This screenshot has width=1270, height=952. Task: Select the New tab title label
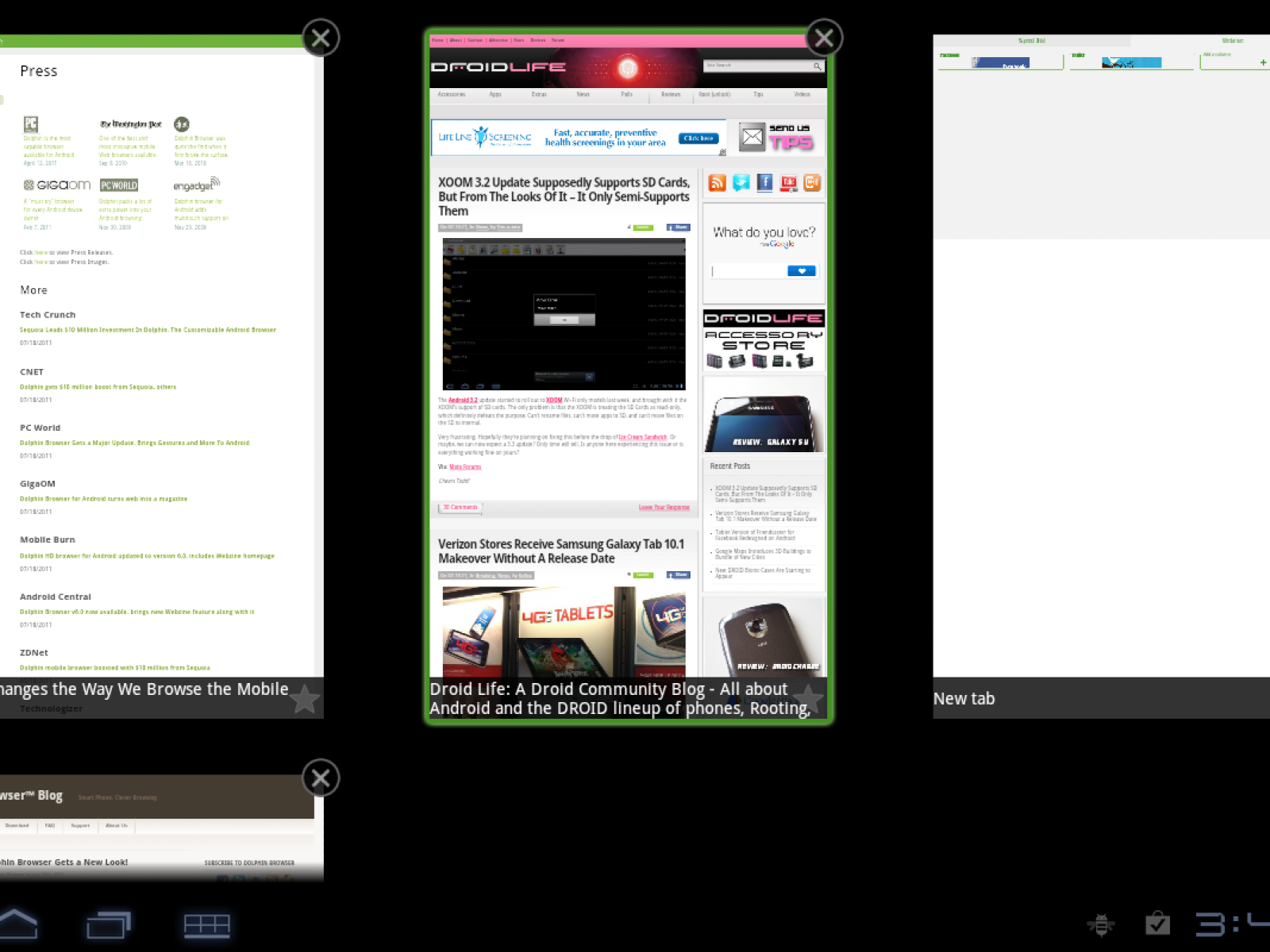964,698
